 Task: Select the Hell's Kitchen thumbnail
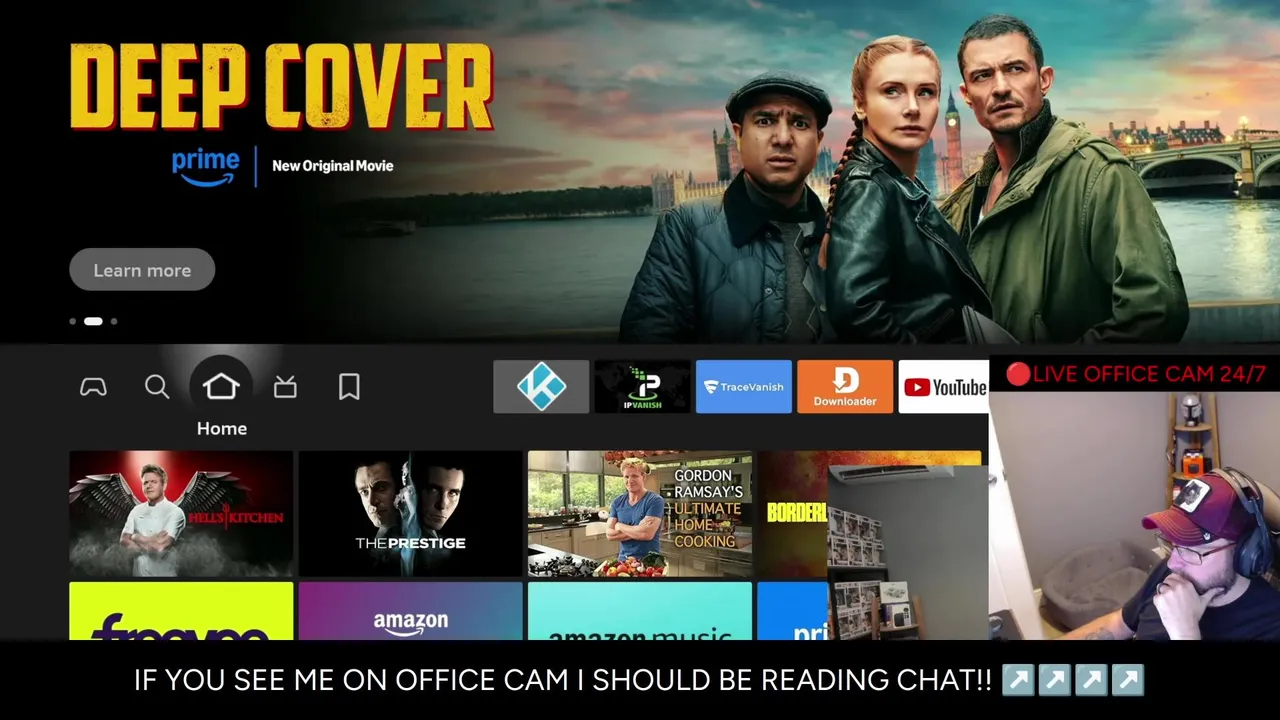pyautogui.click(x=181, y=513)
